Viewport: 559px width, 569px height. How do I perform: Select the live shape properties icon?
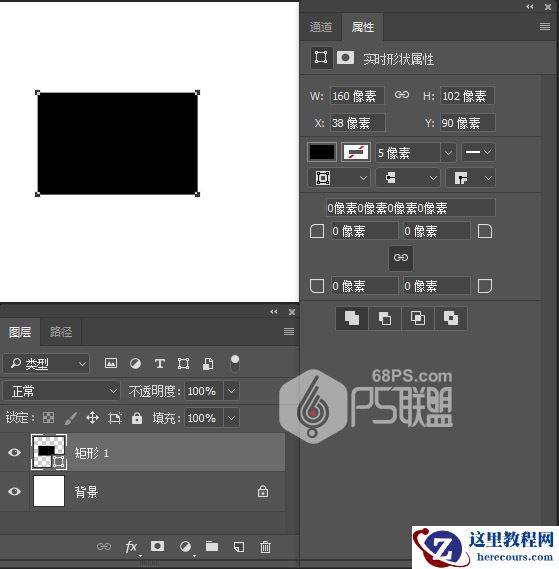(x=321, y=58)
